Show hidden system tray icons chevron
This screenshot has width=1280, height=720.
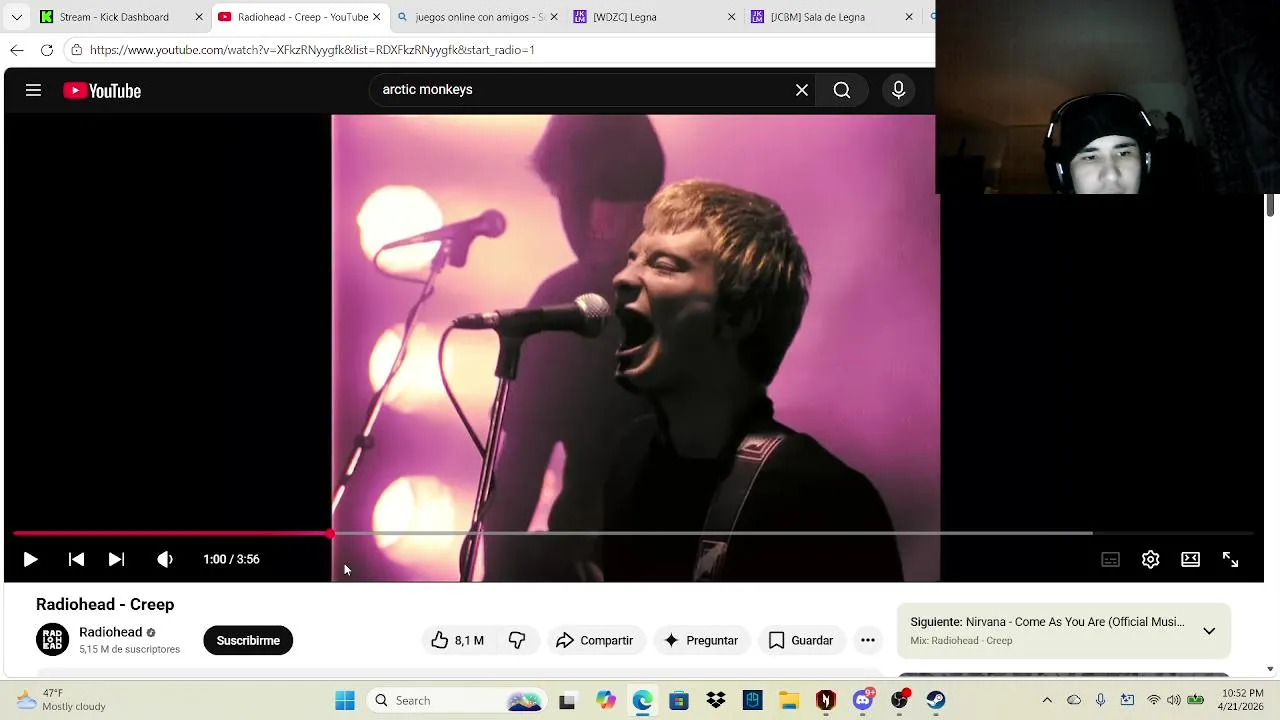(1047, 701)
